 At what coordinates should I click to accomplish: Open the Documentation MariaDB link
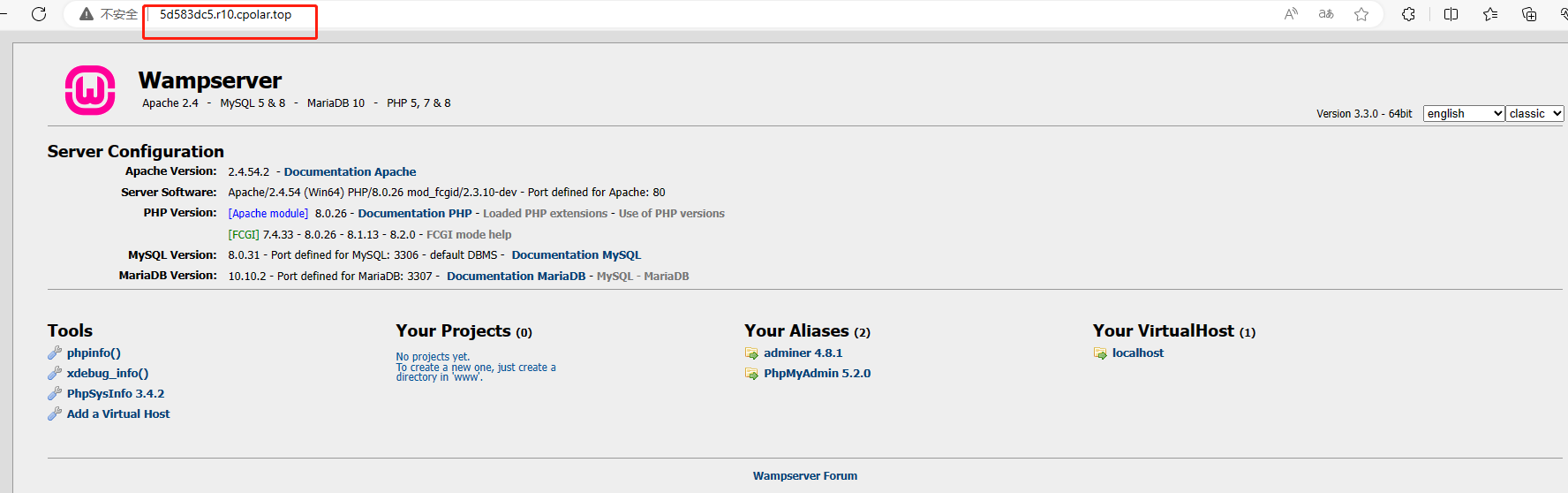point(516,276)
